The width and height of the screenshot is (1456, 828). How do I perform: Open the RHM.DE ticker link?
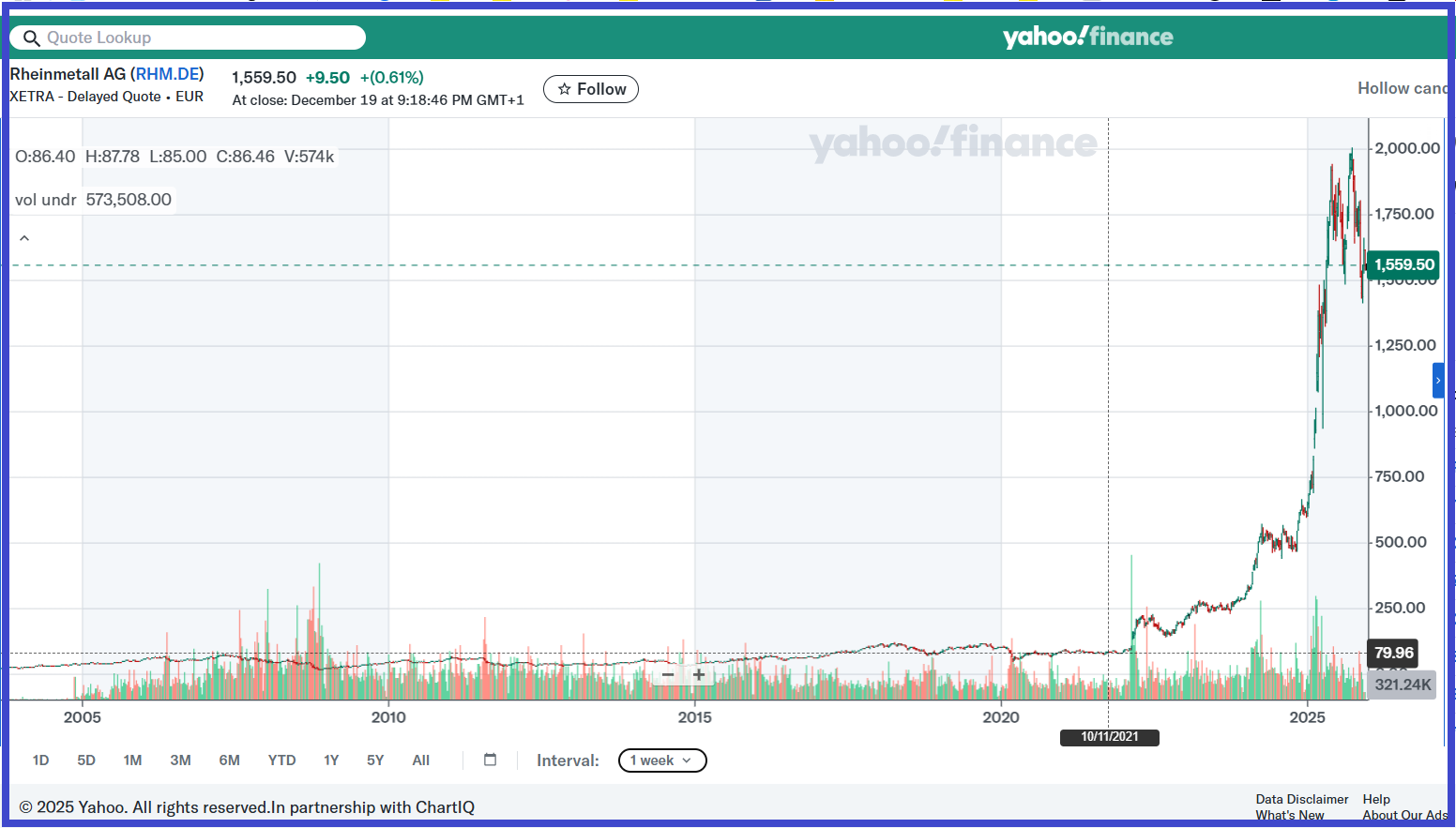click(167, 74)
